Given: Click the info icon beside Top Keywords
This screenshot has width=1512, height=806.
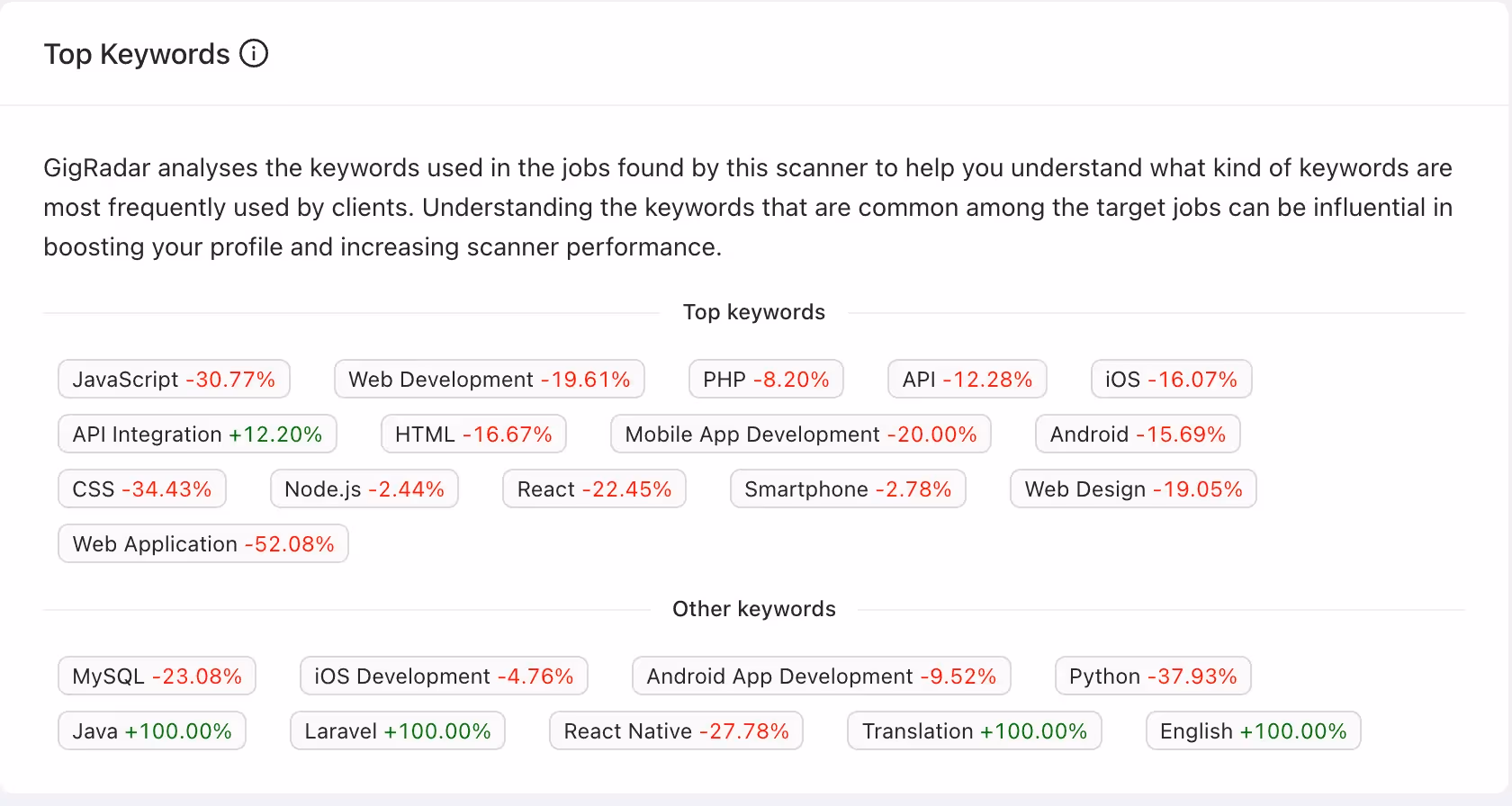Looking at the screenshot, I should pos(254,54).
